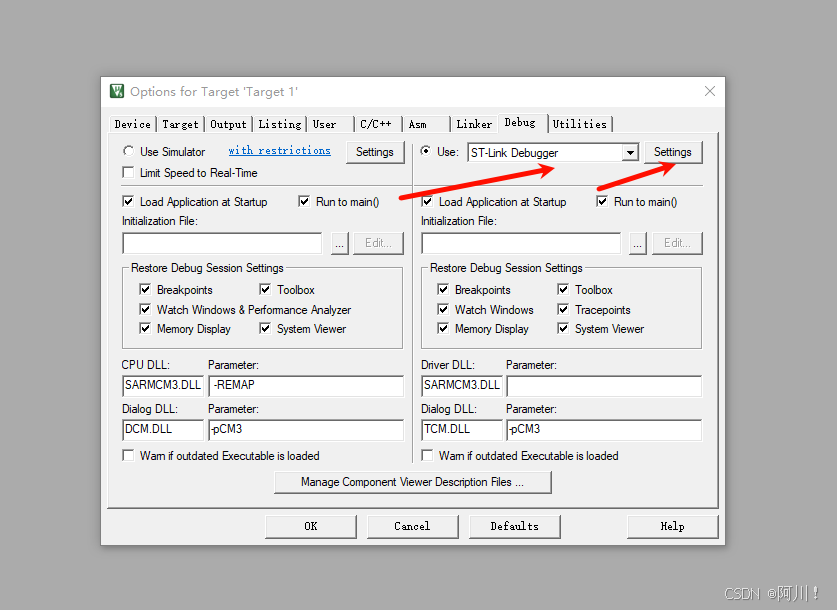Screen dimensions: 837x610
Task: Toggle debugger Breakpoints checkbox
Action: click(x=443, y=289)
